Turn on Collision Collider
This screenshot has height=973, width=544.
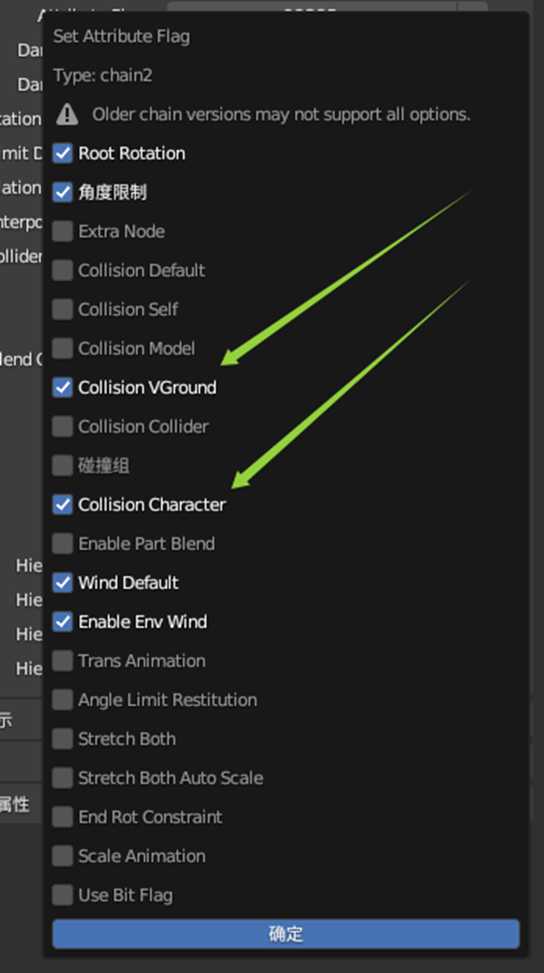click(63, 426)
